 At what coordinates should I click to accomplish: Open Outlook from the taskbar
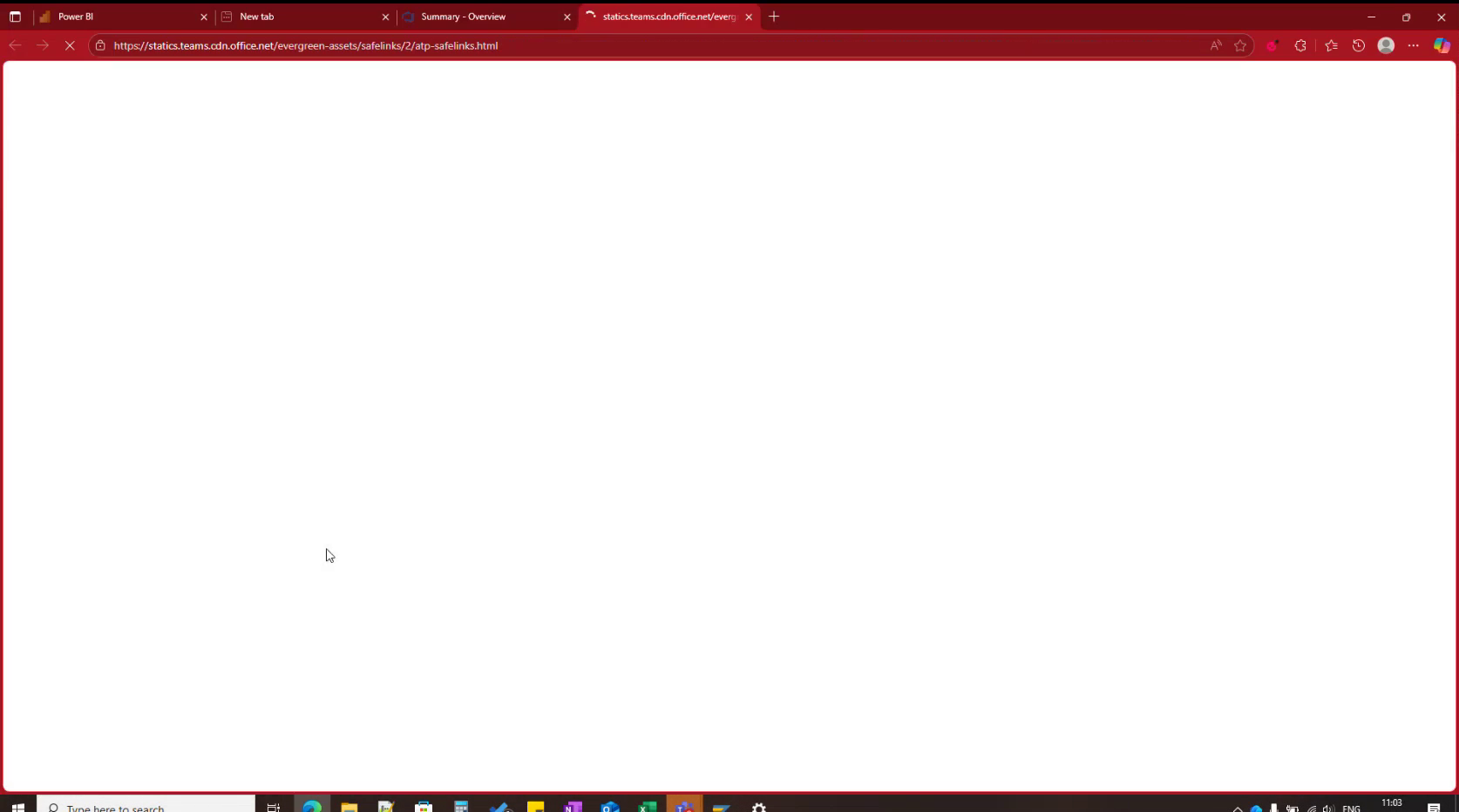(610, 807)
